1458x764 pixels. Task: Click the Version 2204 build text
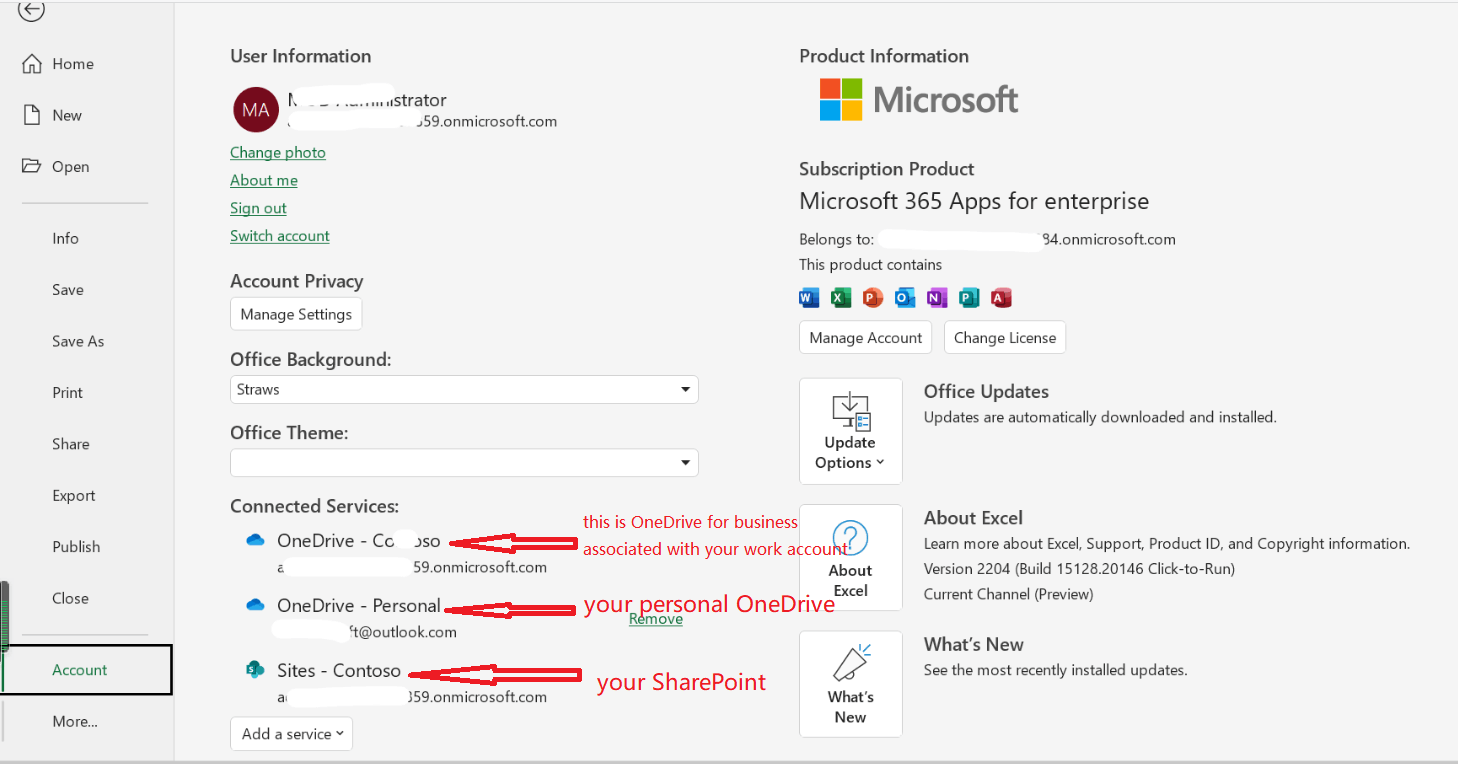pos(1079,569)
